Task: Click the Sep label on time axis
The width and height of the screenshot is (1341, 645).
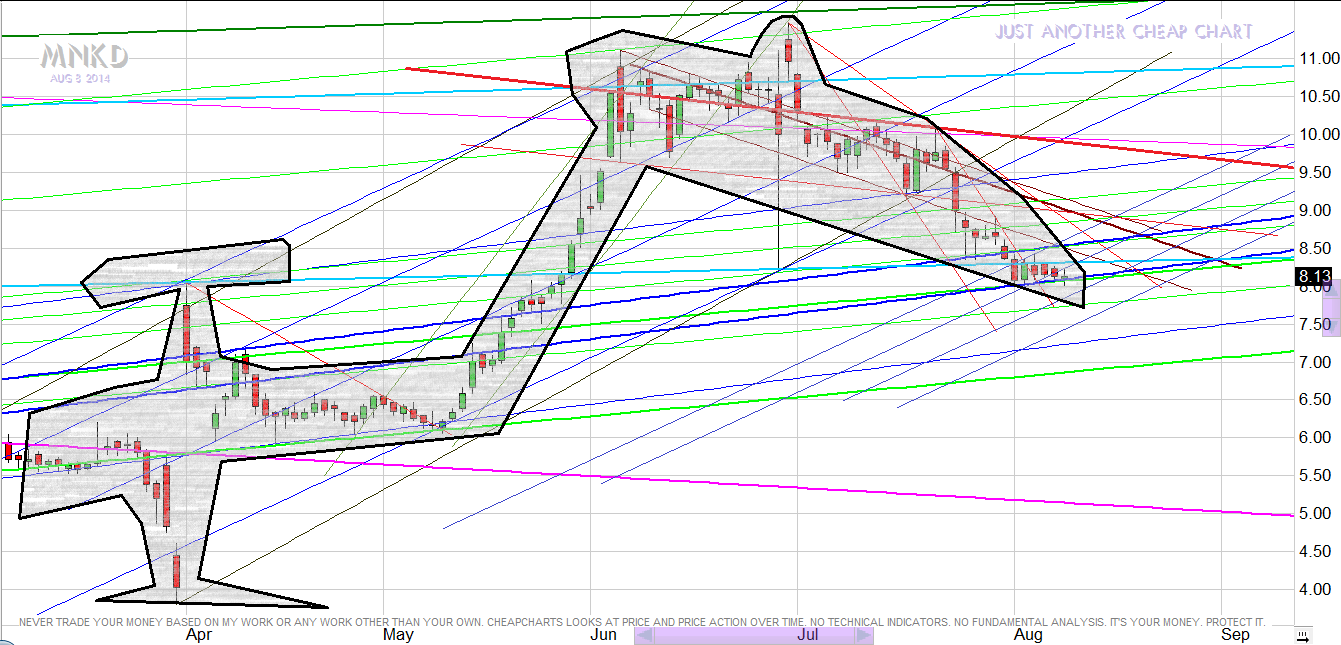Action: [1235, 635]
